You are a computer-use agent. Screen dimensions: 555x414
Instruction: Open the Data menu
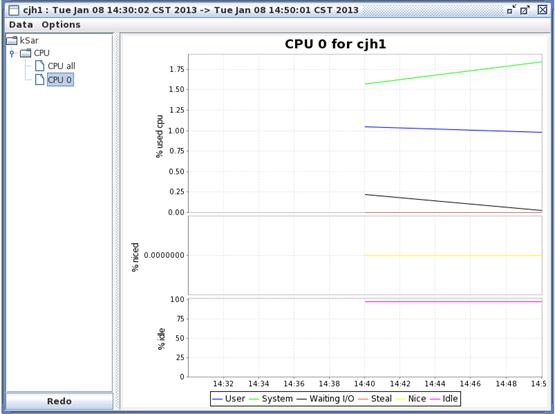click(x=21, y=25)
